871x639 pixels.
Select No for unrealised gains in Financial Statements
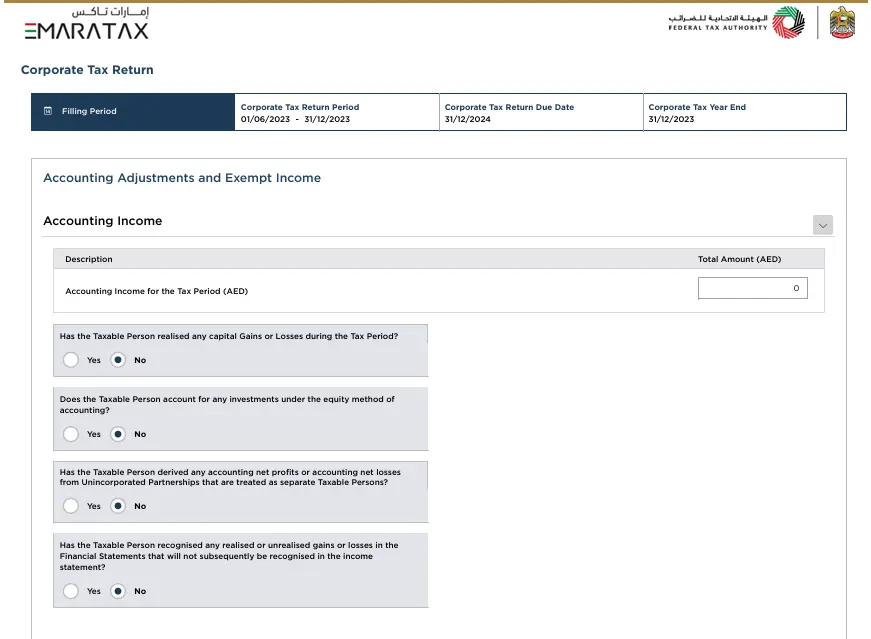[x=118, y=591]
